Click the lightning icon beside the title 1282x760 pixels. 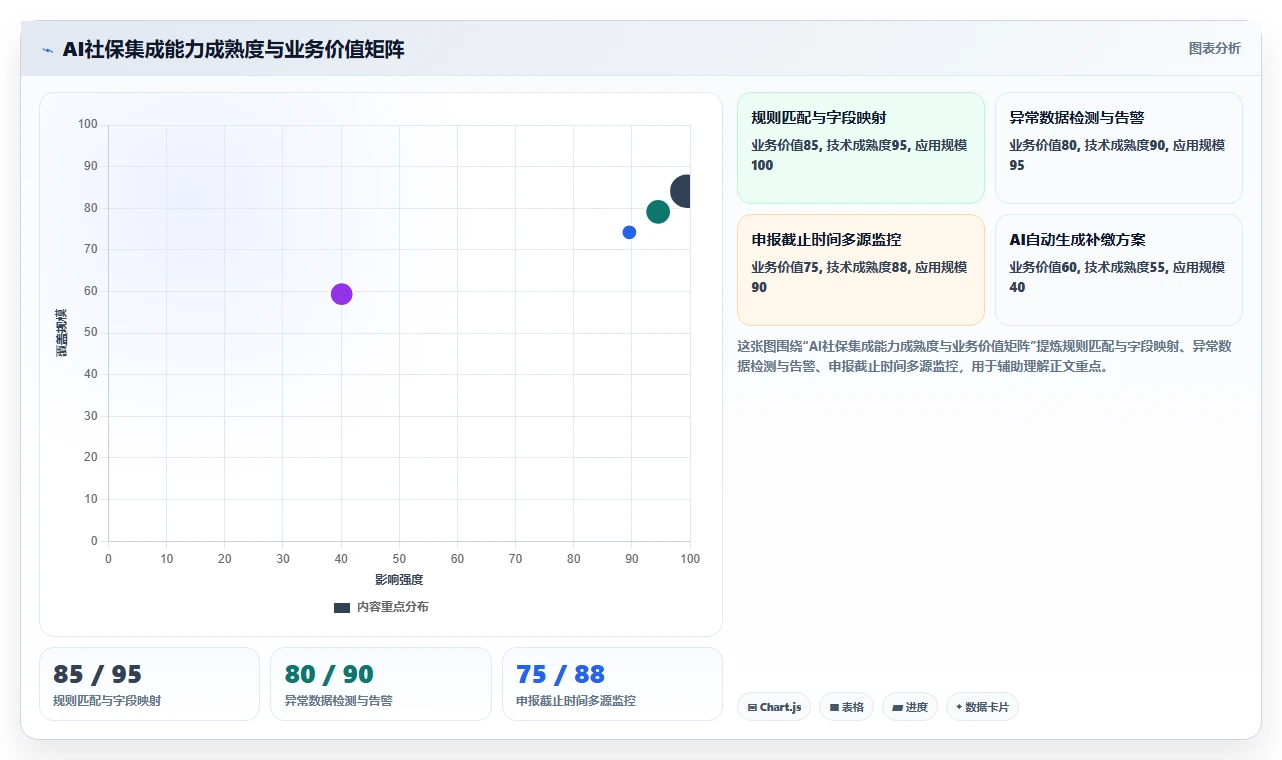click(x=47, y=50)
